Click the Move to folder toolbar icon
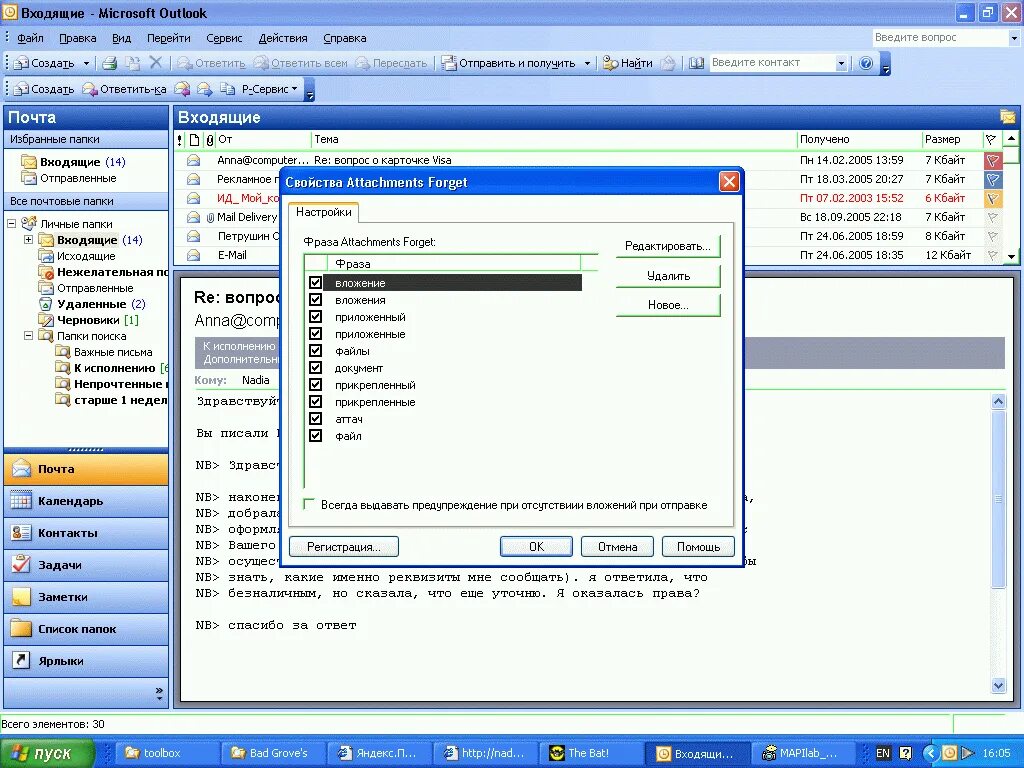This screenshot has height=768, width=1024. point(133,63)
